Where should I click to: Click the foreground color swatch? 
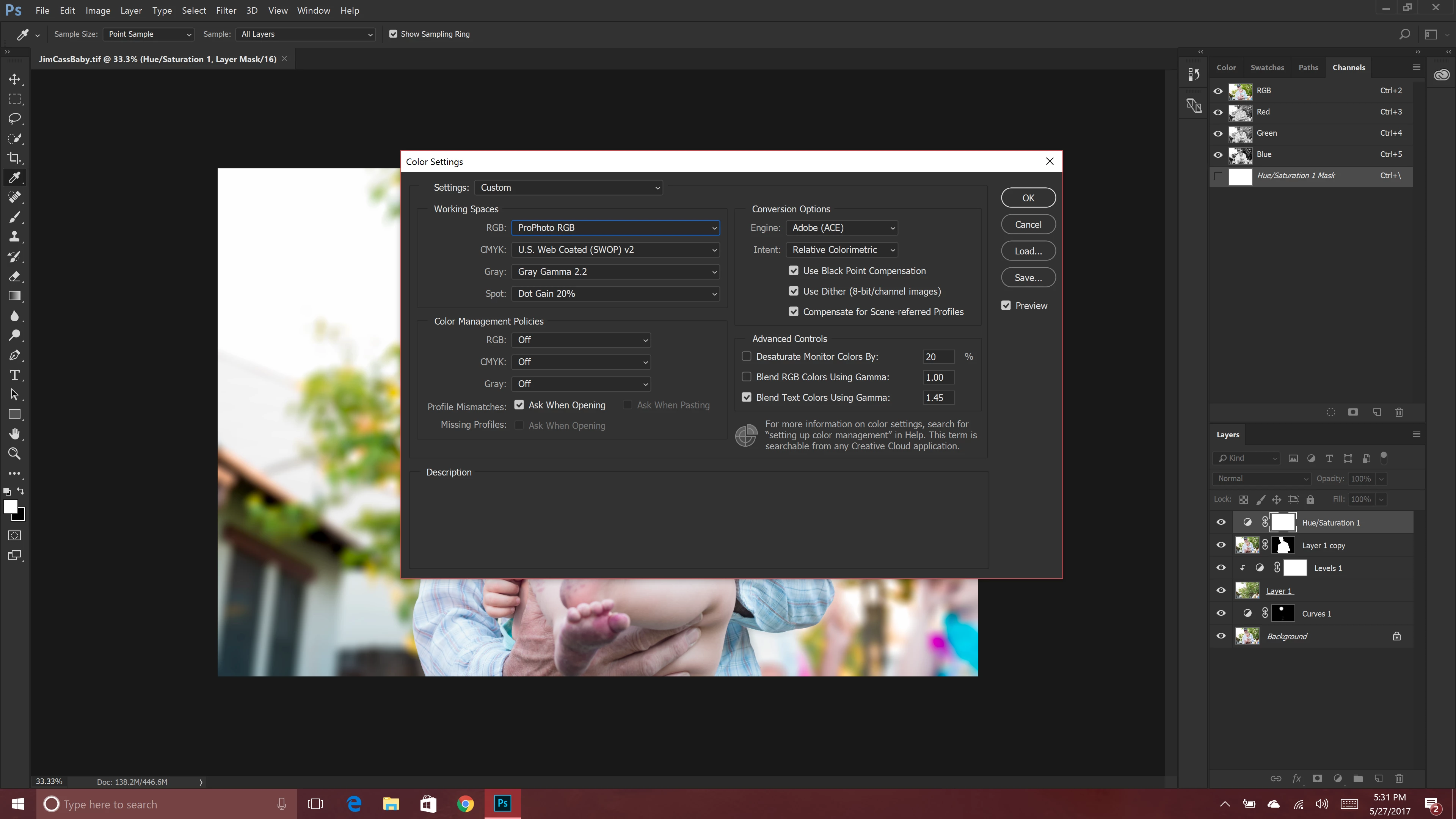coord(10,507)
